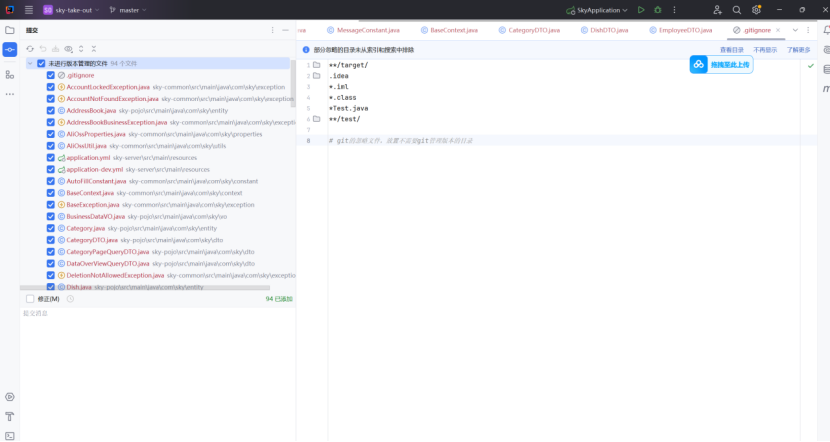The height and width of the screenshot is (442, 830).
Task: Uncheck BaseContext.java checkbox in commit list
Action: point(51,193)
